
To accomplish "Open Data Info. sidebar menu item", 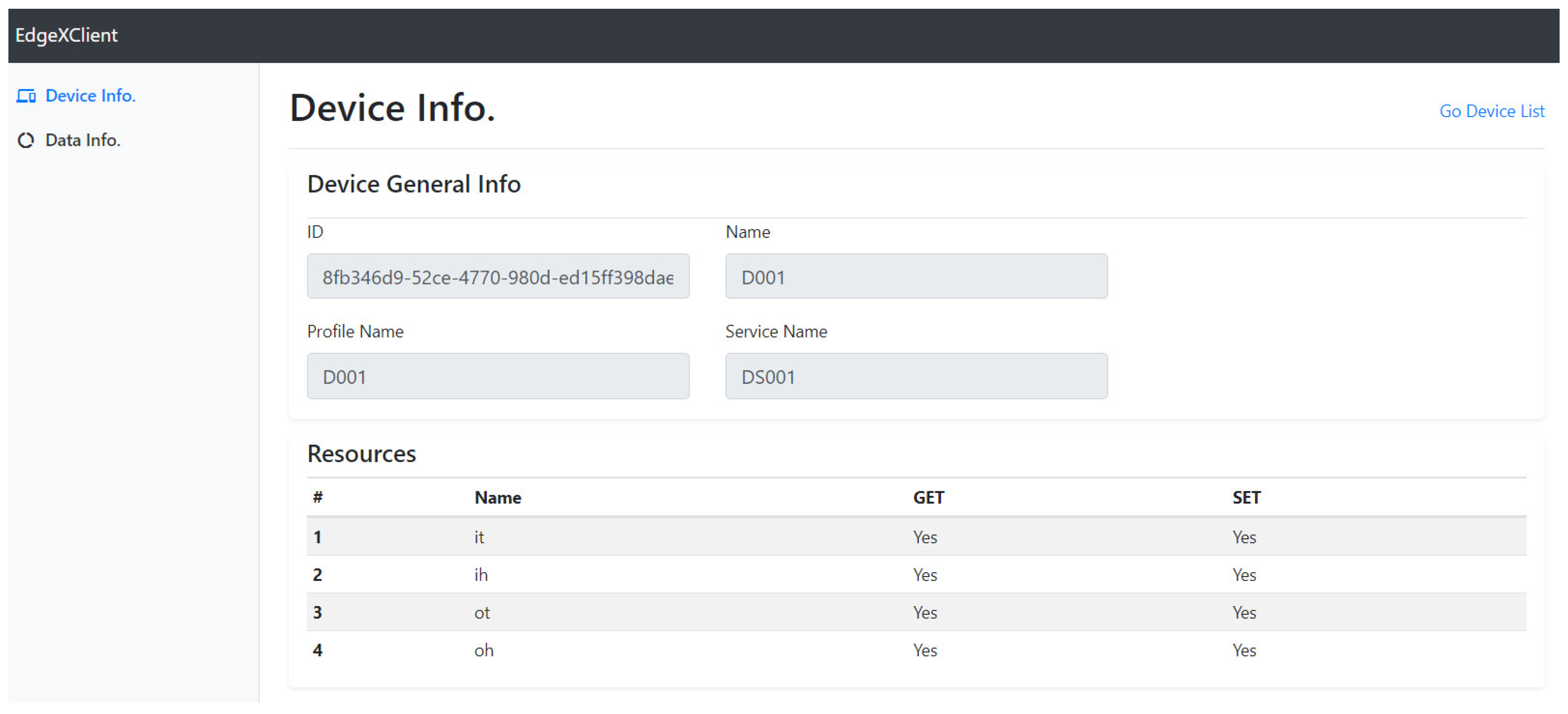I will click(83, 140).
